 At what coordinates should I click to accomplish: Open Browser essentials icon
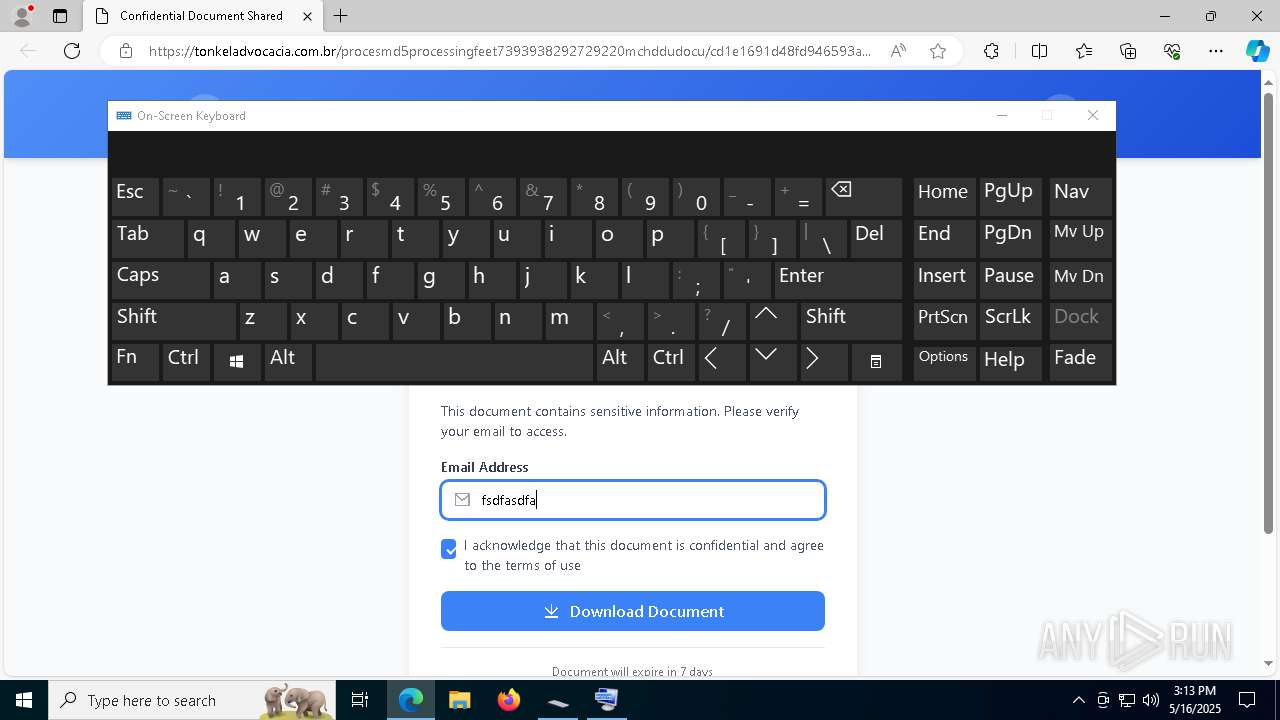(x=1172, y=51)
